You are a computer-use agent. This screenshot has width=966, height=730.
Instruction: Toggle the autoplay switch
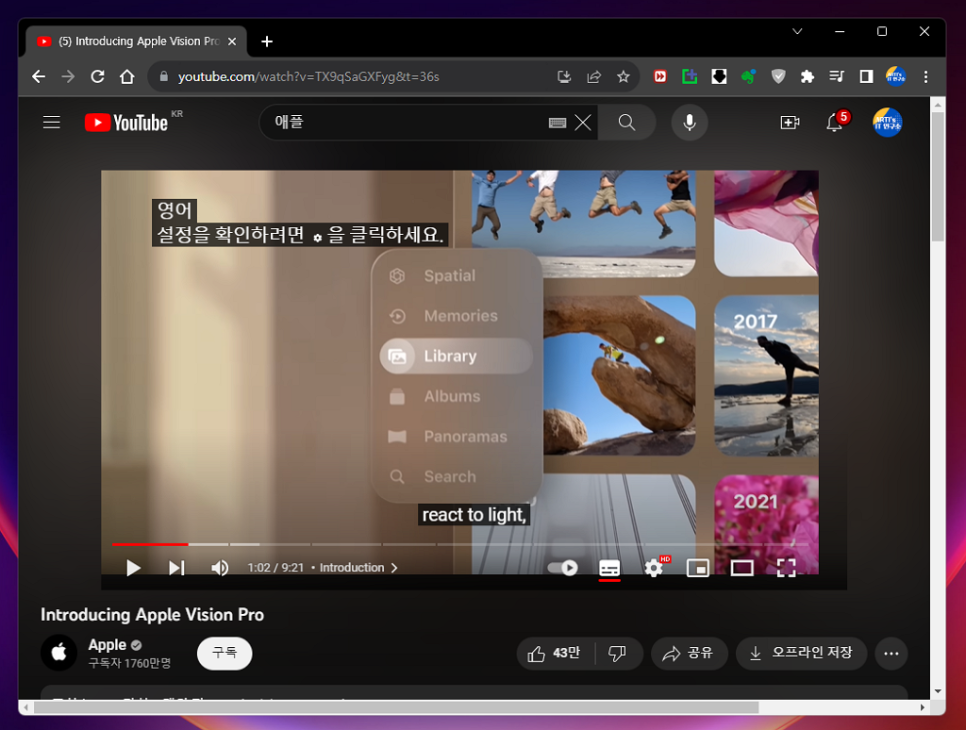tap(562, 567)
